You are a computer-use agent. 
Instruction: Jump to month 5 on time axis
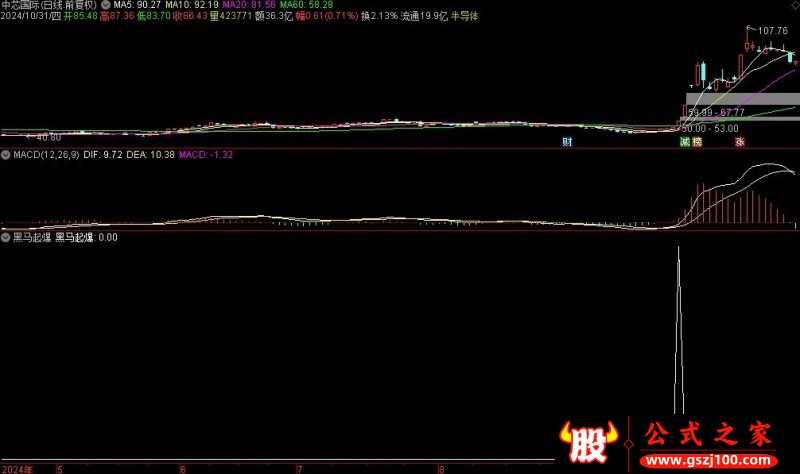60,469
